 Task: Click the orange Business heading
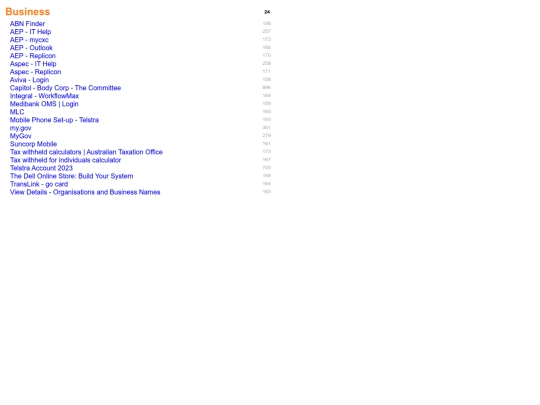point(28,12)
